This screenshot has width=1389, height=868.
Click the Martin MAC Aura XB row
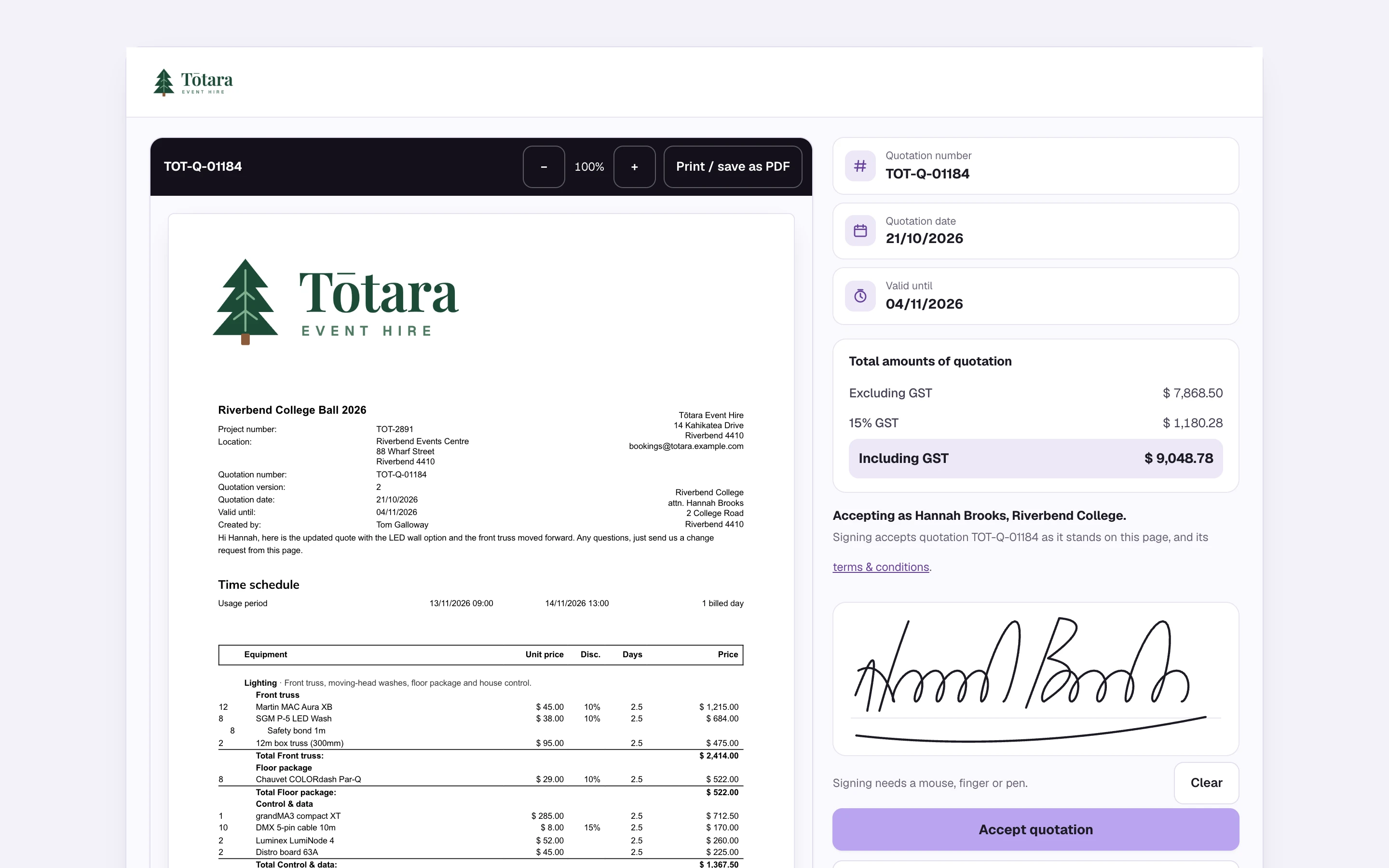tap(480, 707)
